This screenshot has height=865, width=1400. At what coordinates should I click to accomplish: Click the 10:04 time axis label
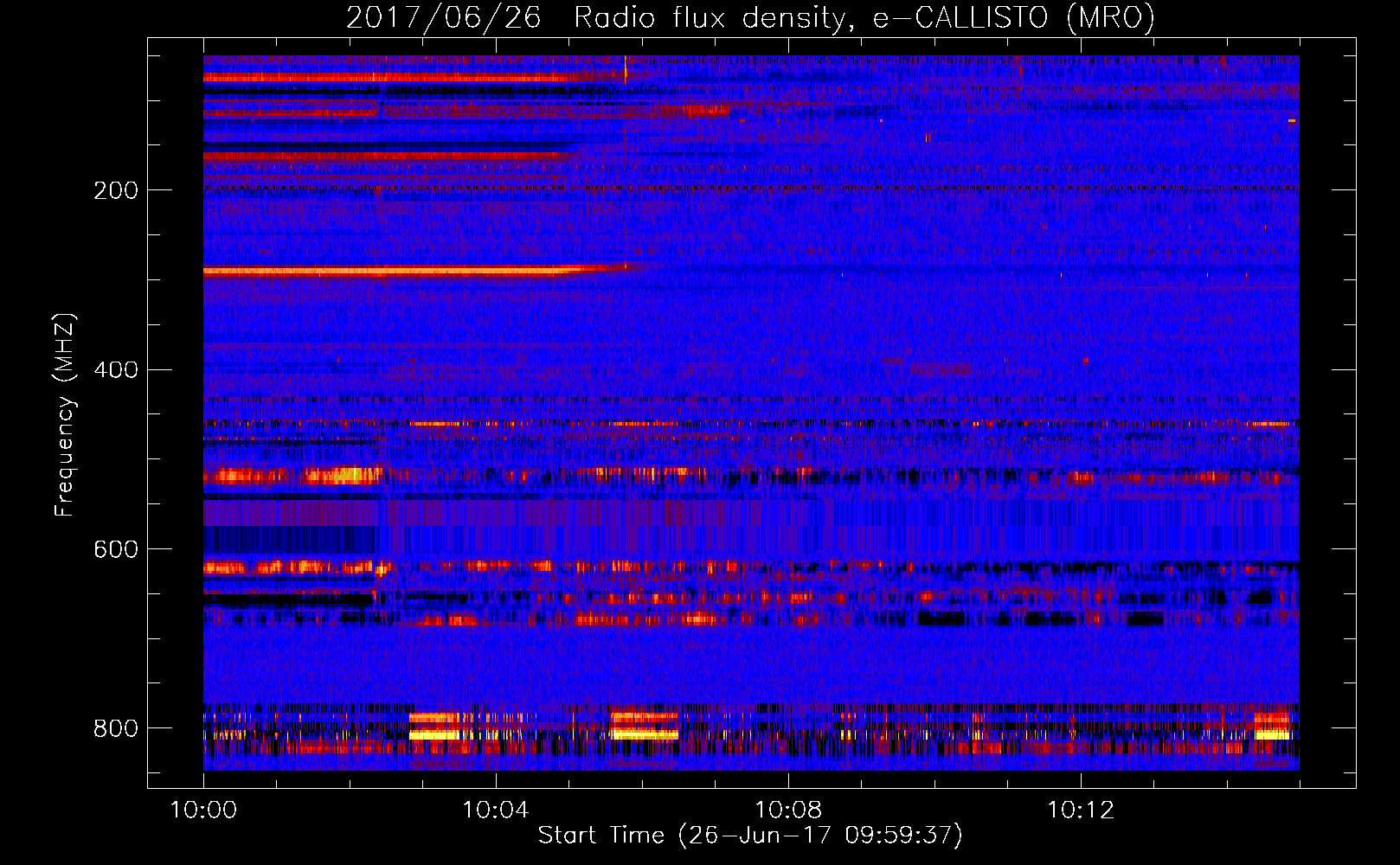[496, 811]
